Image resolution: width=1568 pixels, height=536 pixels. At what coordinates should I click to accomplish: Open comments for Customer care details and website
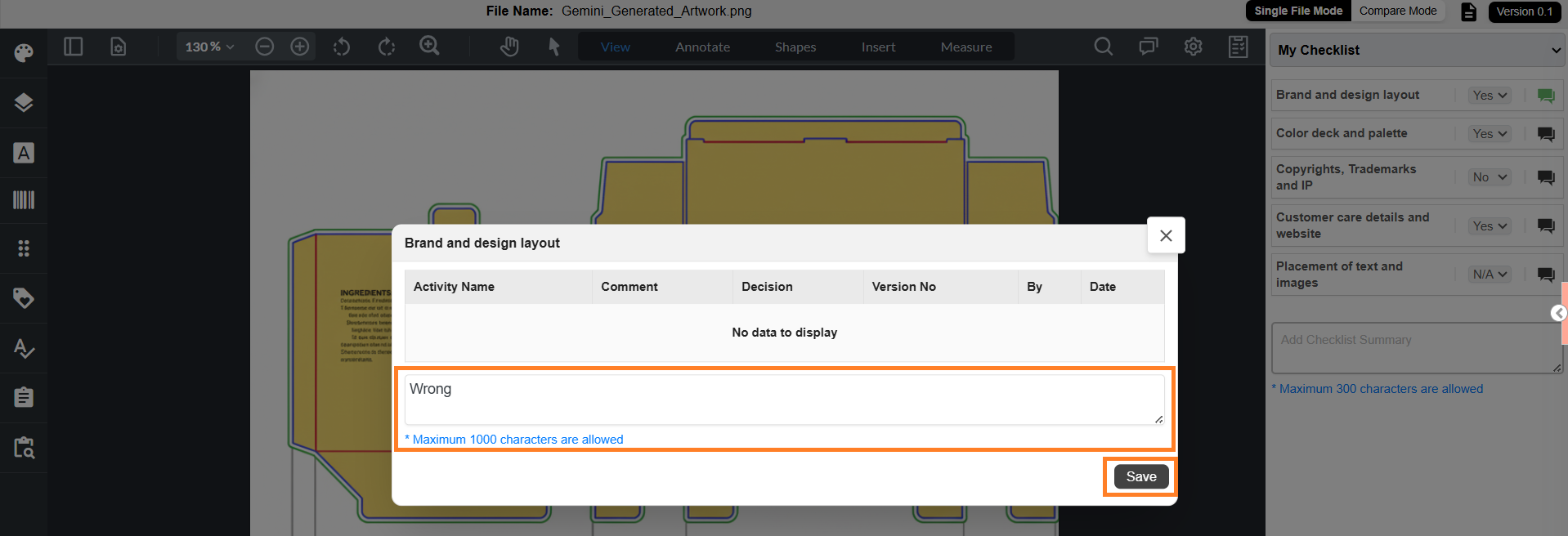click(x=1546, y=226)
